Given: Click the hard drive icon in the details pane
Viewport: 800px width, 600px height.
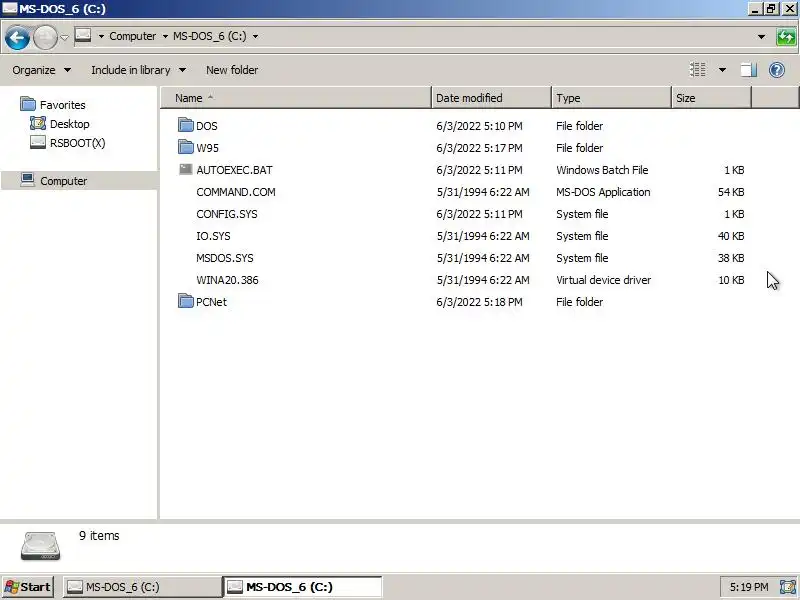Looking at the screenshot, I should pyautogui.click(x=40, y=546).
